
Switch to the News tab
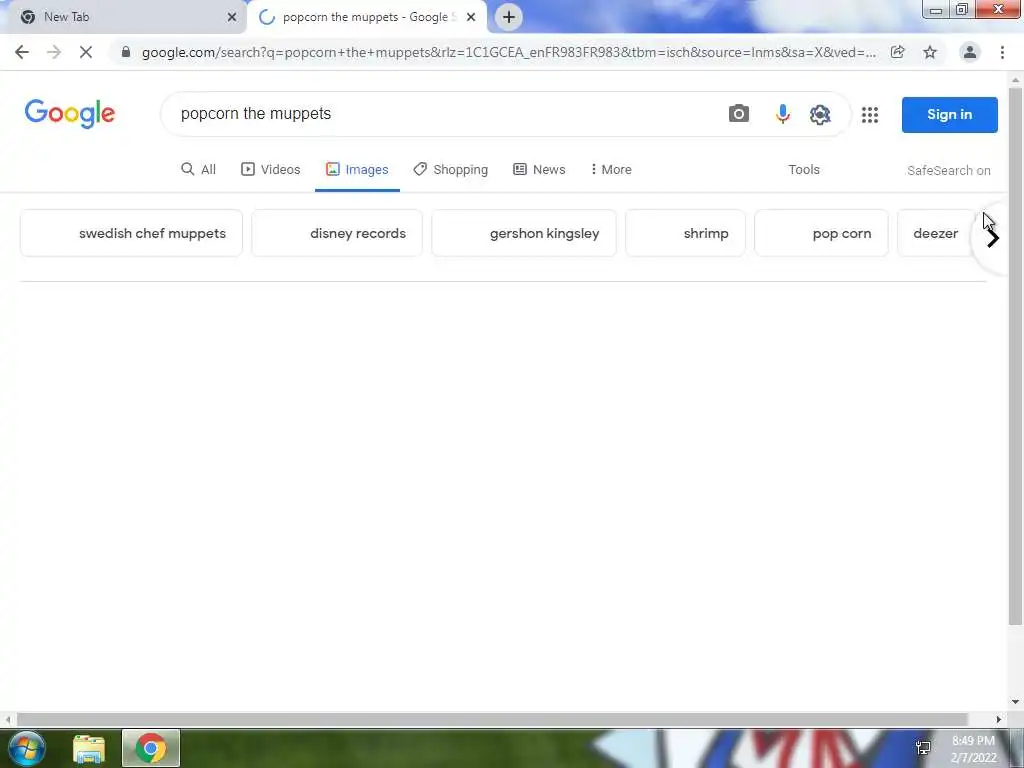(539, 170)
